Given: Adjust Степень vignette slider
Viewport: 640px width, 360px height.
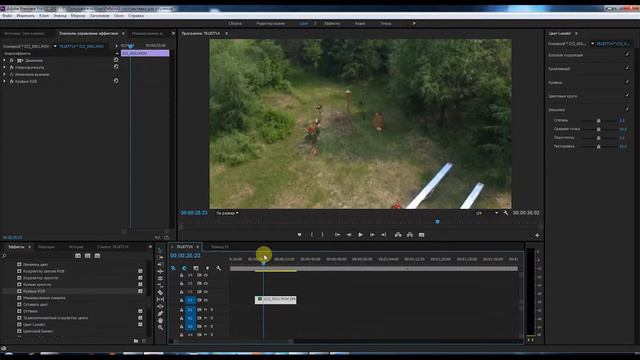Looking at the screenshot, I should tap(598, 120).
